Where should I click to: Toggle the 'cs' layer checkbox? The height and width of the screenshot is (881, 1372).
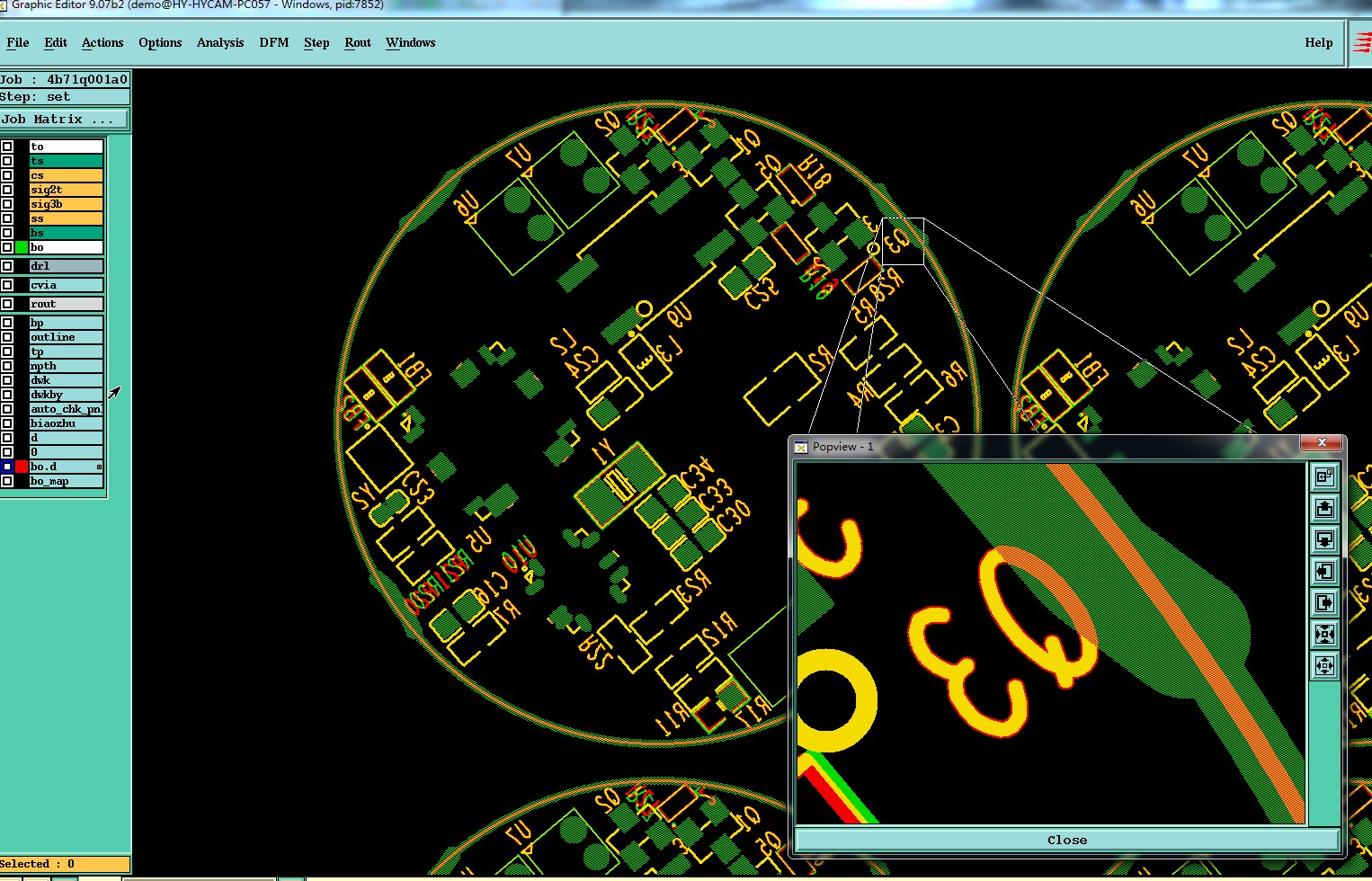click(7, 175)
